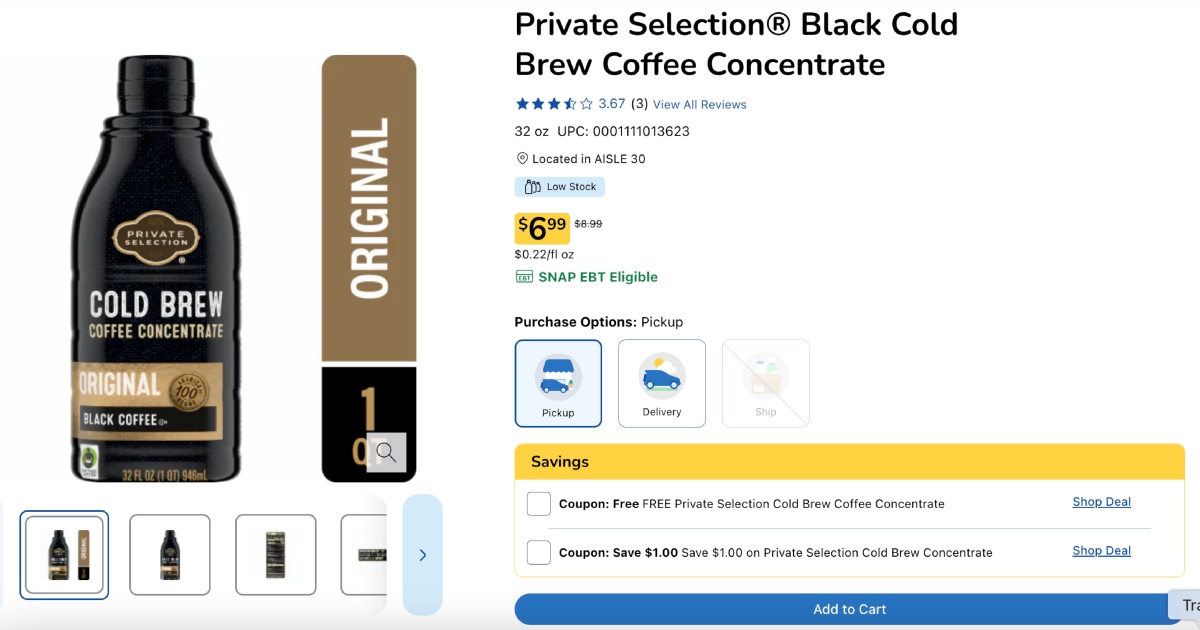Click the SNAP EBT card icon

[x=524, y=278]
